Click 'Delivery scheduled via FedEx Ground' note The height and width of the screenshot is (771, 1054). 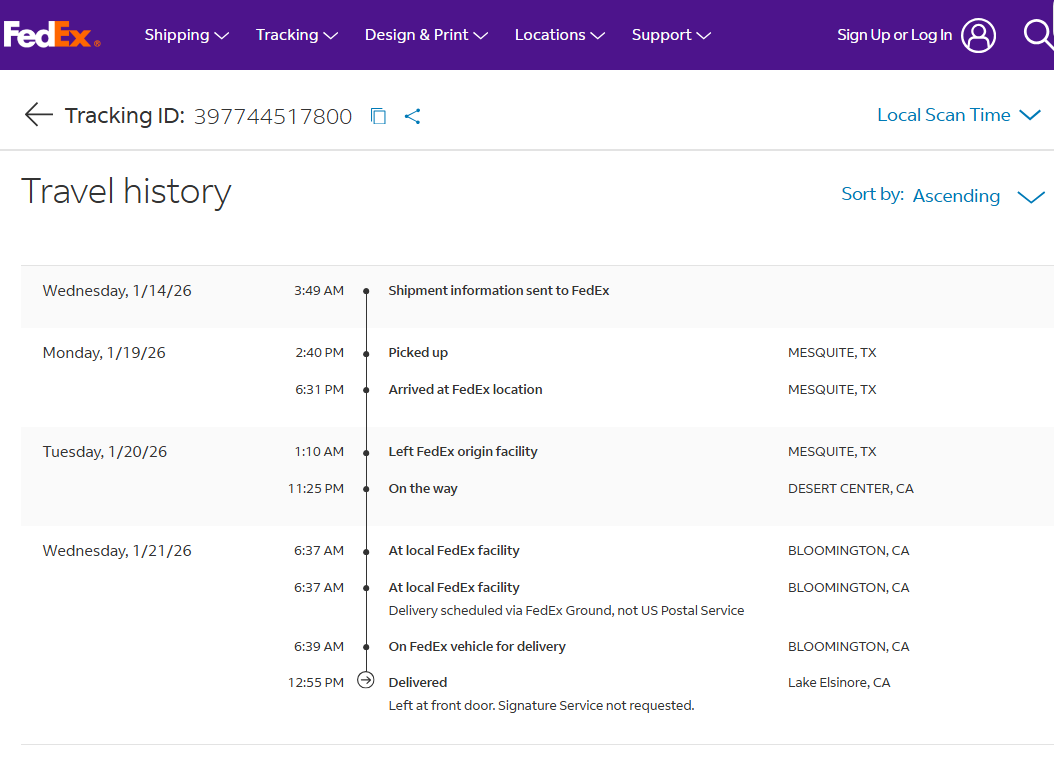(566, 610)
